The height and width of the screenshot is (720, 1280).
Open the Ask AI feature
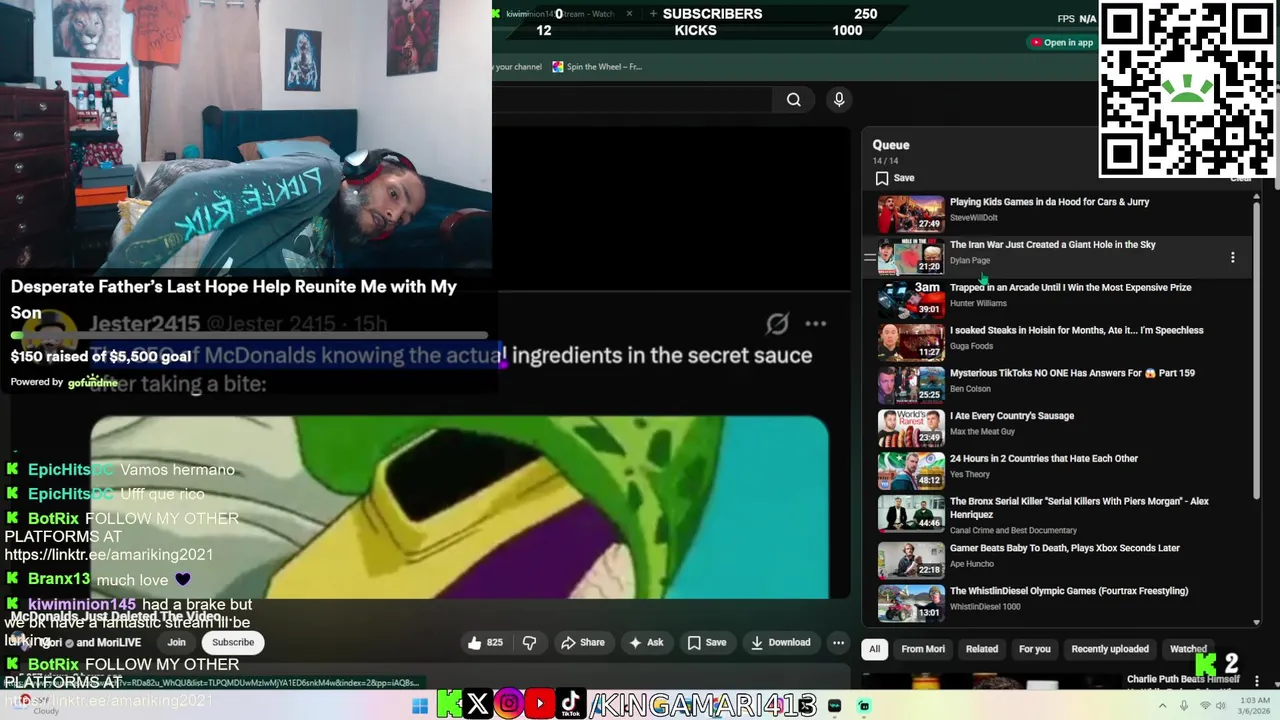point(646,642)
